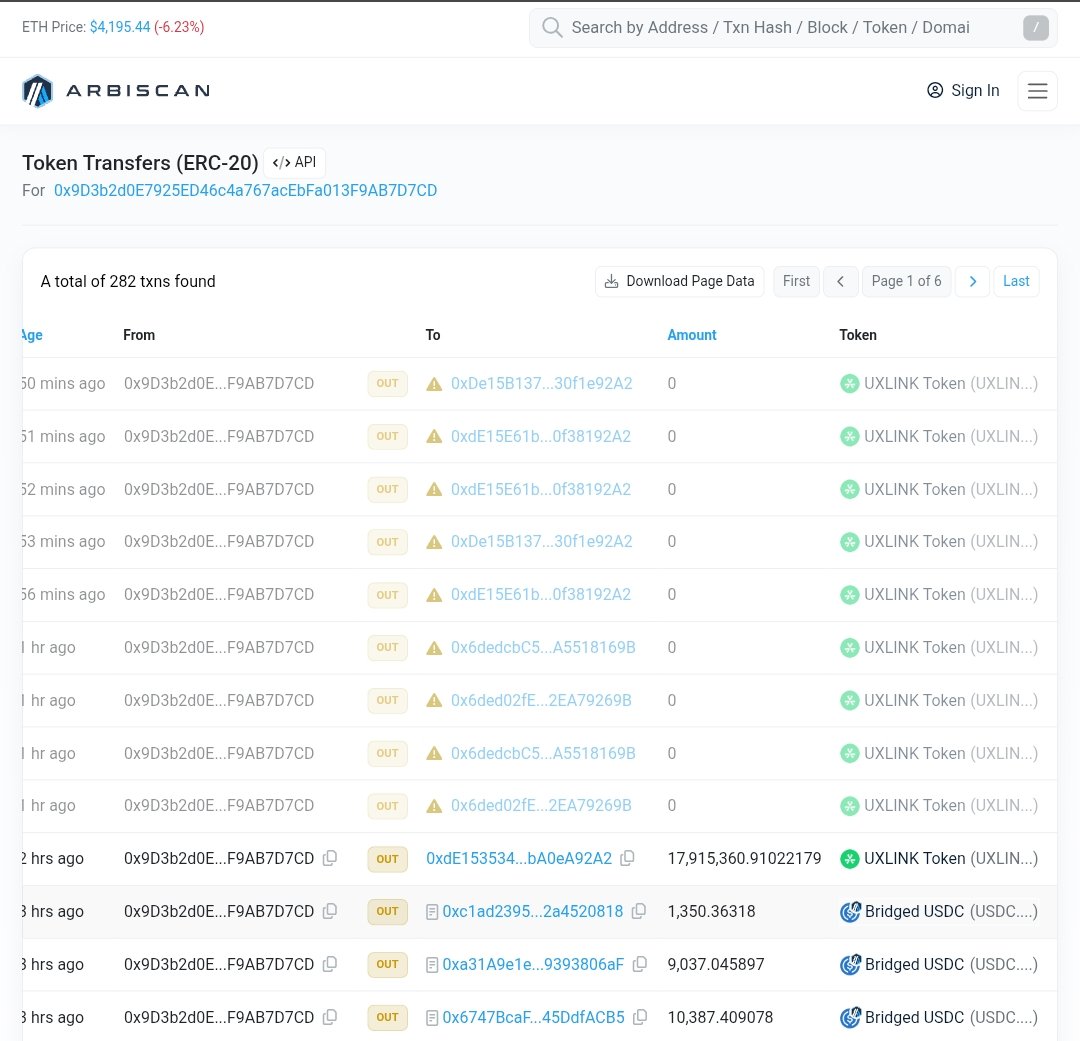Copy From address in 9,037.045897 row

click(x=330, y=964)
